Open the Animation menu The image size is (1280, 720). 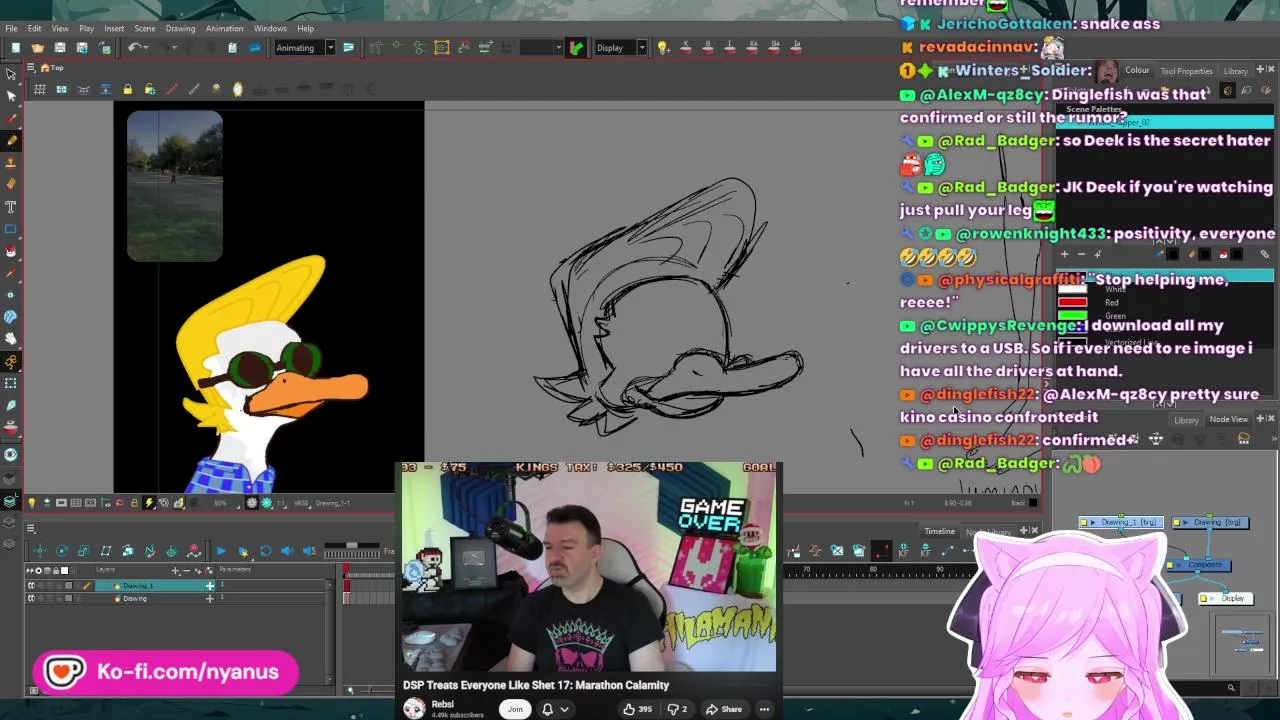[x=224, y=28]
